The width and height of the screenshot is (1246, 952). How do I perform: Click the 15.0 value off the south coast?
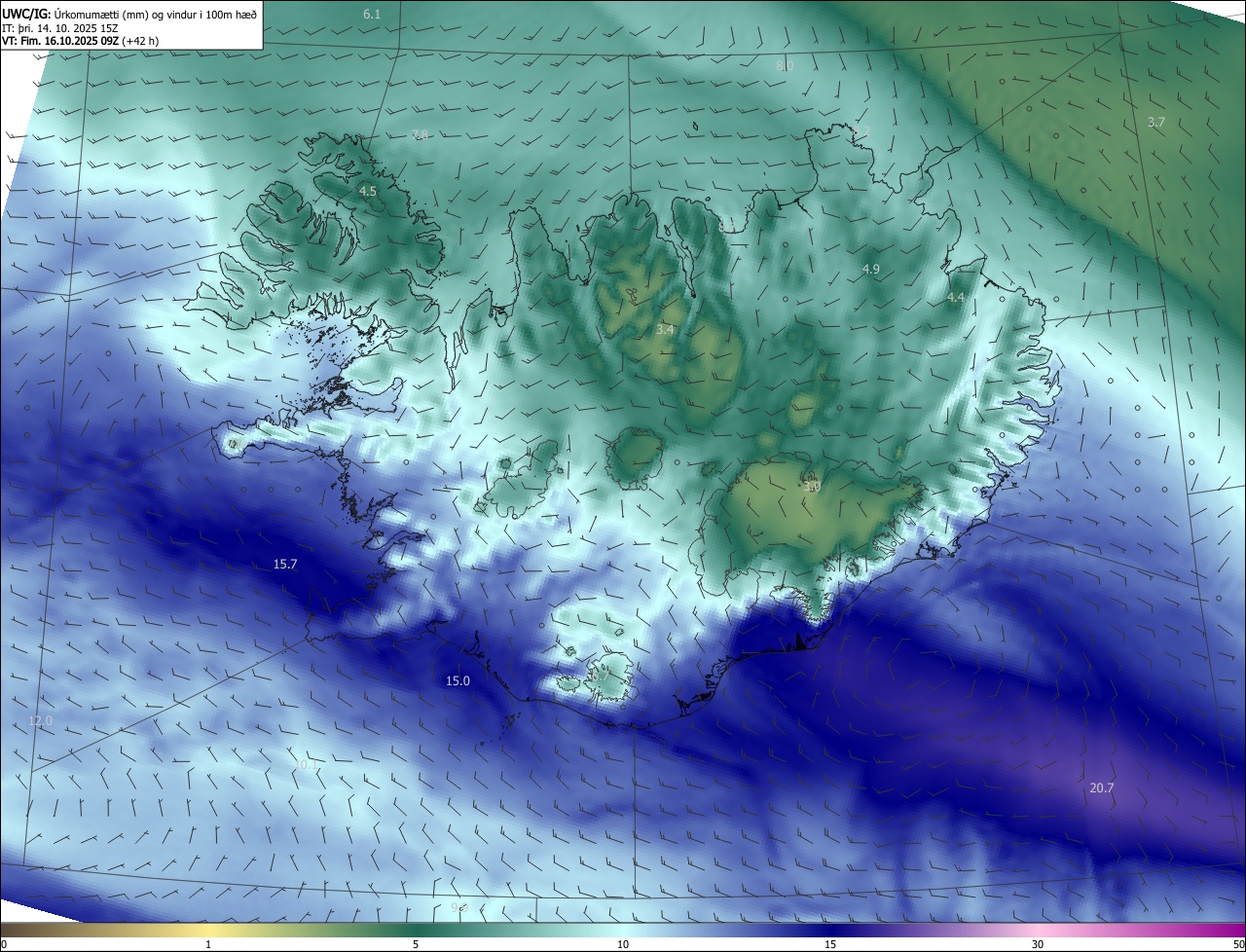[x=458, y=681]
